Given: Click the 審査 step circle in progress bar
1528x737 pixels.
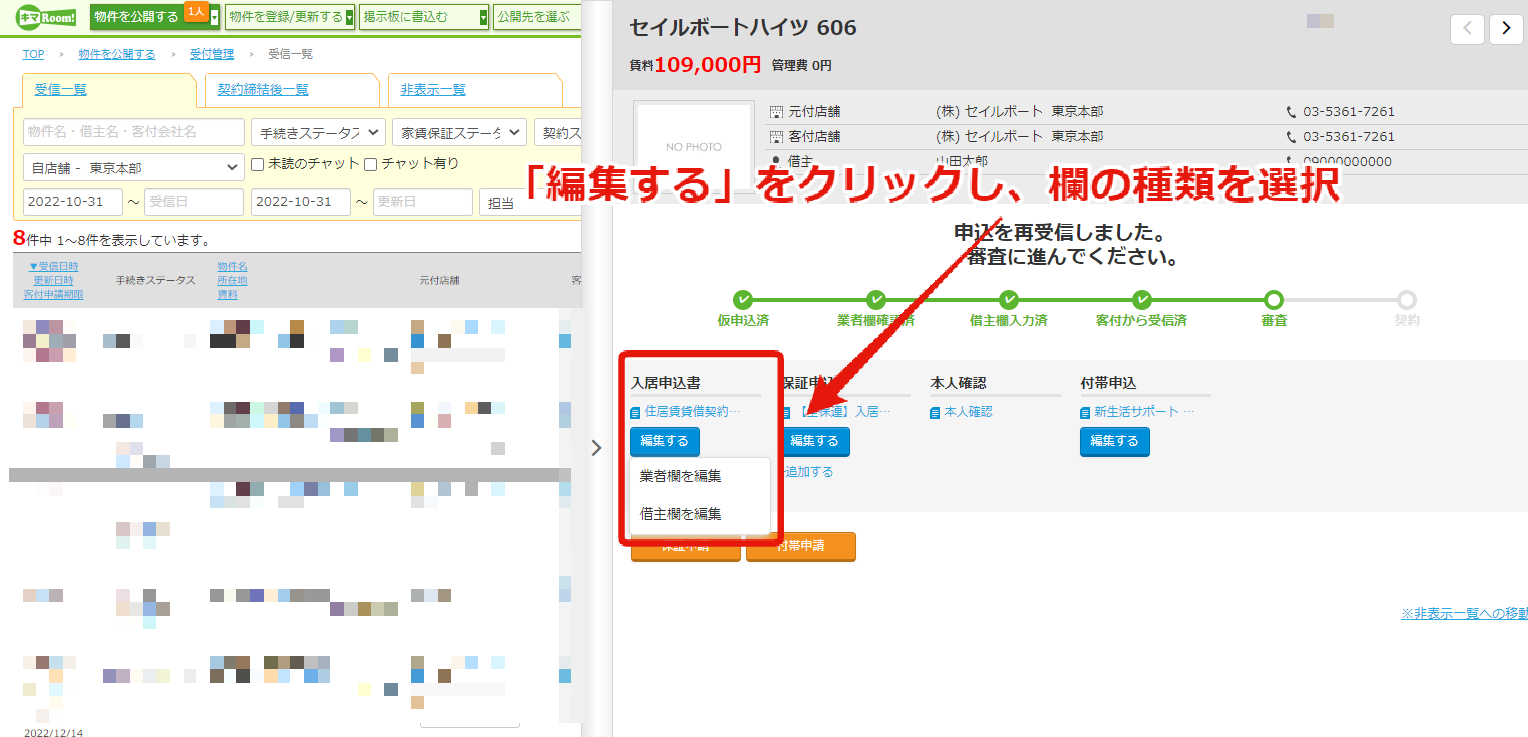Looking at the screenshot, I should click(x=1273, y=299).
